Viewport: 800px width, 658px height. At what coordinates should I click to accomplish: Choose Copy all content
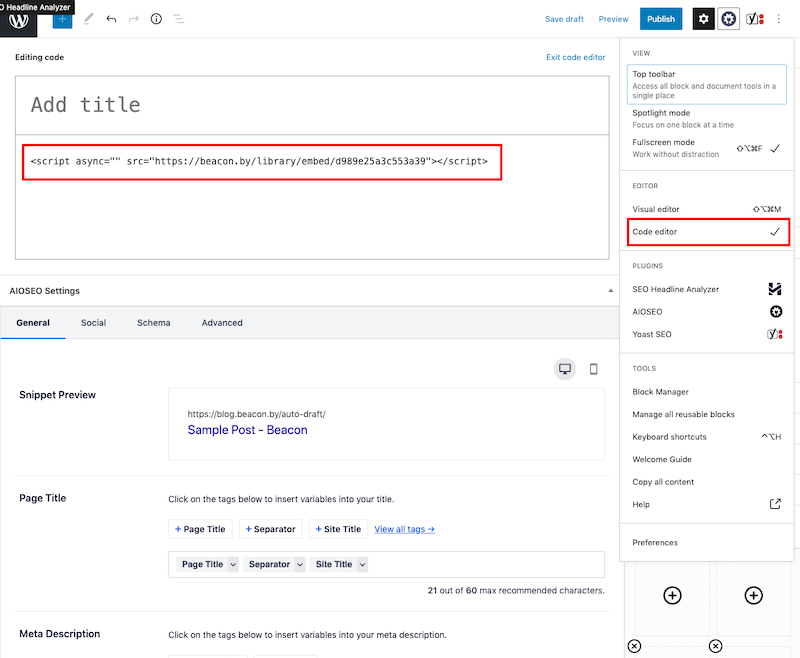coord(707,482)
